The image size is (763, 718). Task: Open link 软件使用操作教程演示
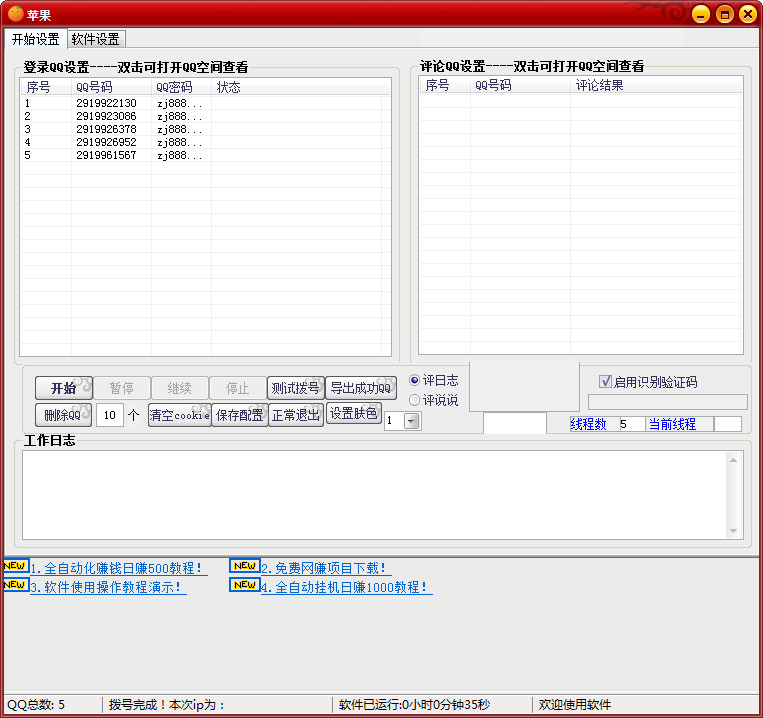click(106, 587)
